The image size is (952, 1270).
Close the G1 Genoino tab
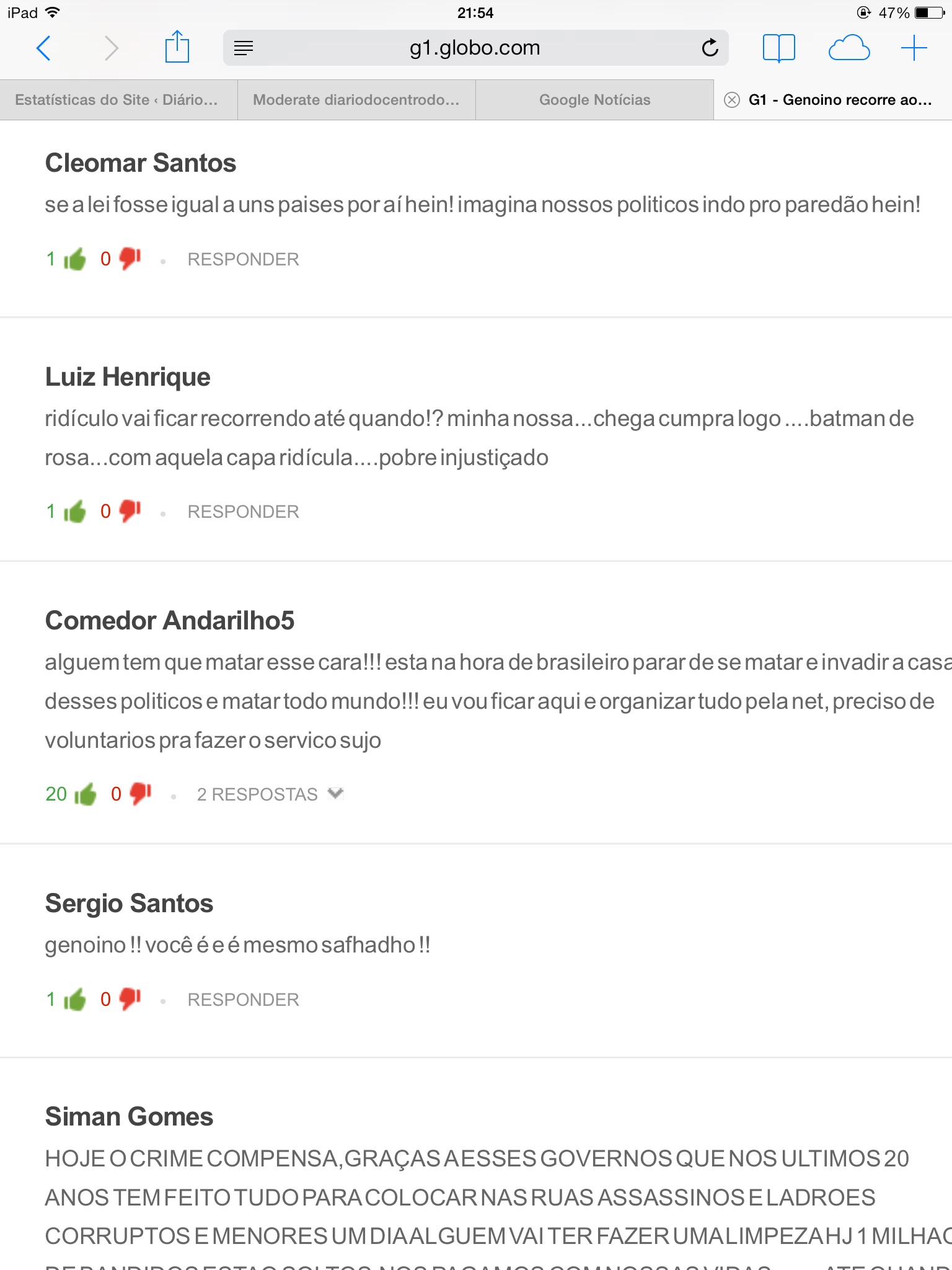(732, 100)
